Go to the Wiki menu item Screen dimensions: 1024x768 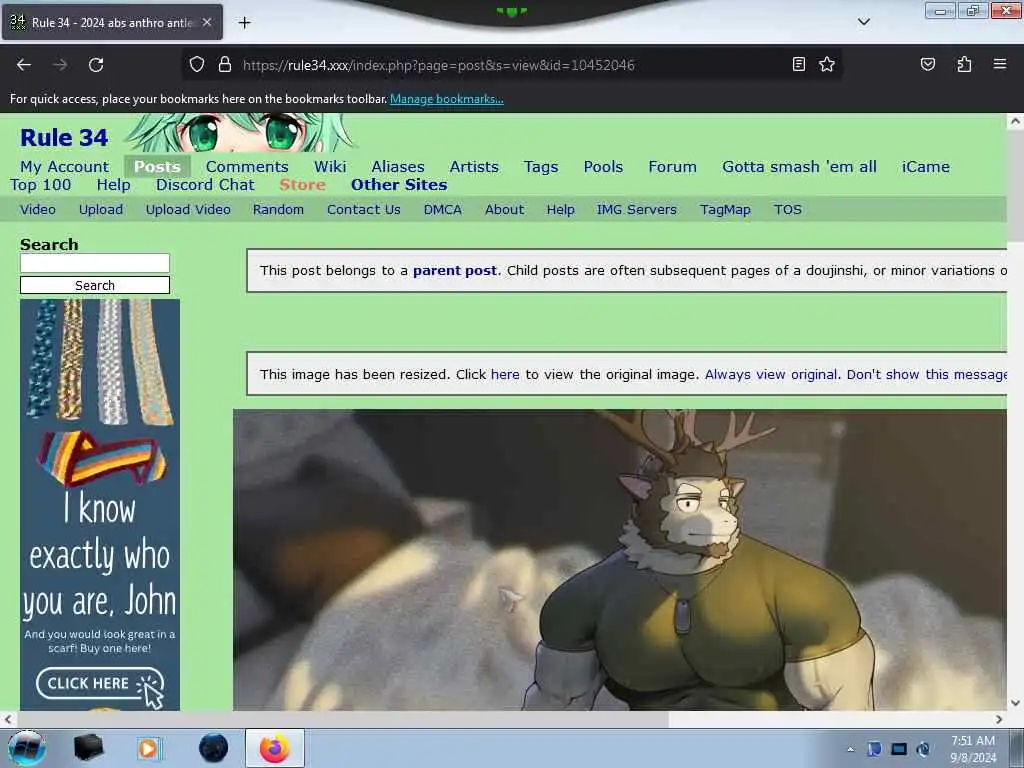click(x=330, y=167)
